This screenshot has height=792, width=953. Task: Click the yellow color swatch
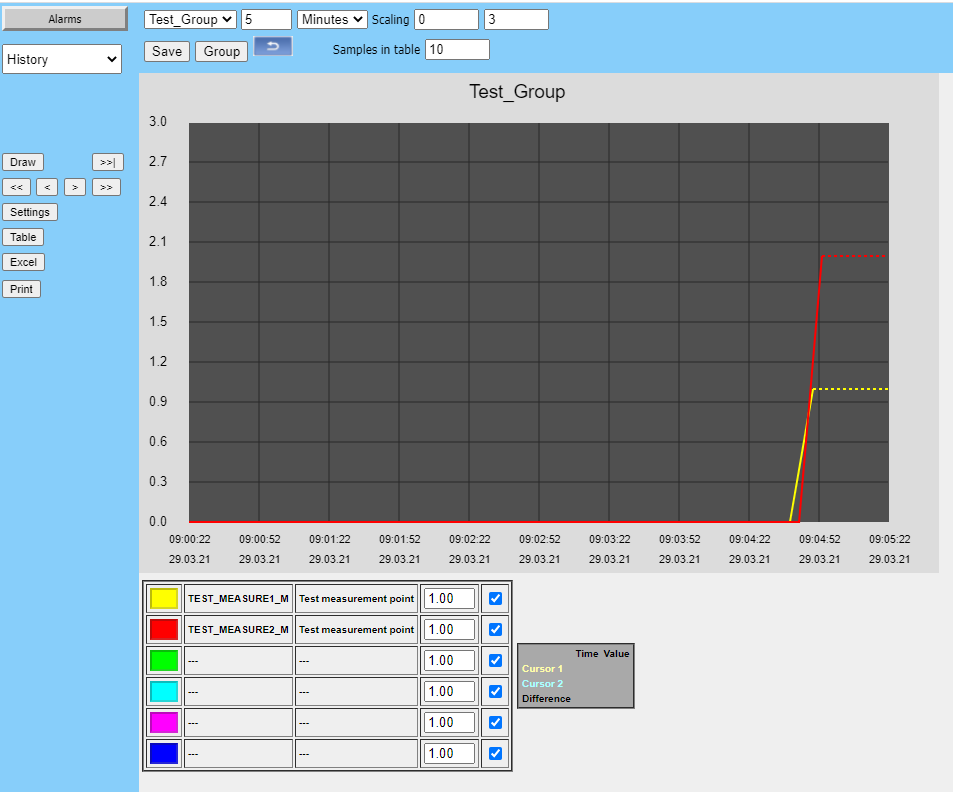pyautogui.click(x=164, y=599)
